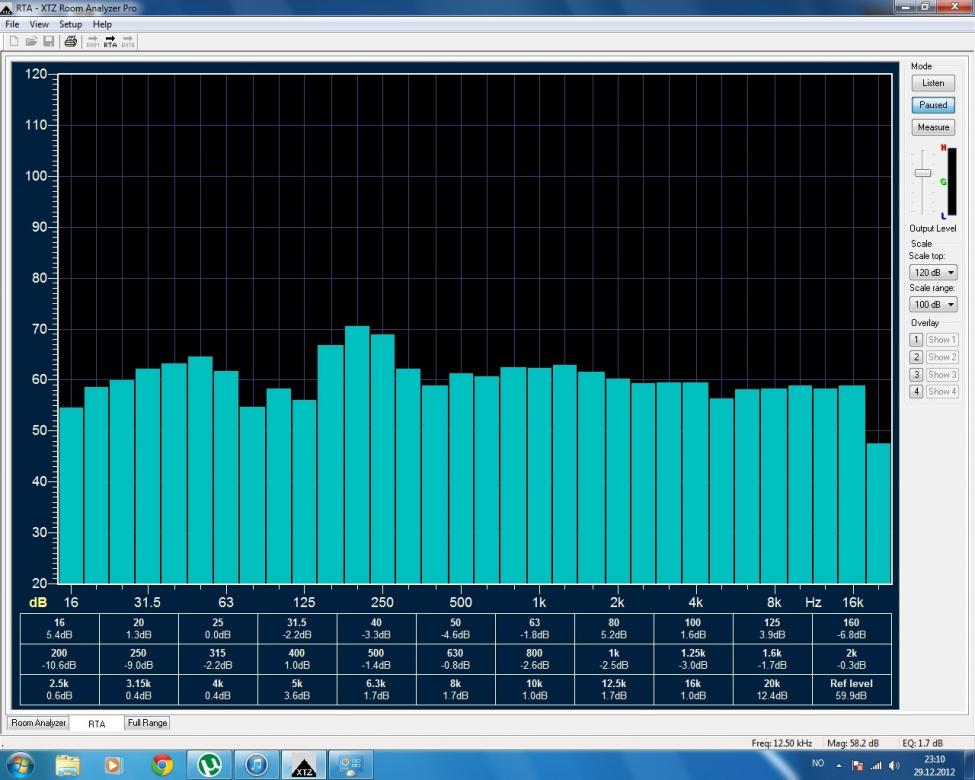Screen dimensions: 975x780
Task: Open uTorrent from the taskbar
Action: [x=209, y=765]
